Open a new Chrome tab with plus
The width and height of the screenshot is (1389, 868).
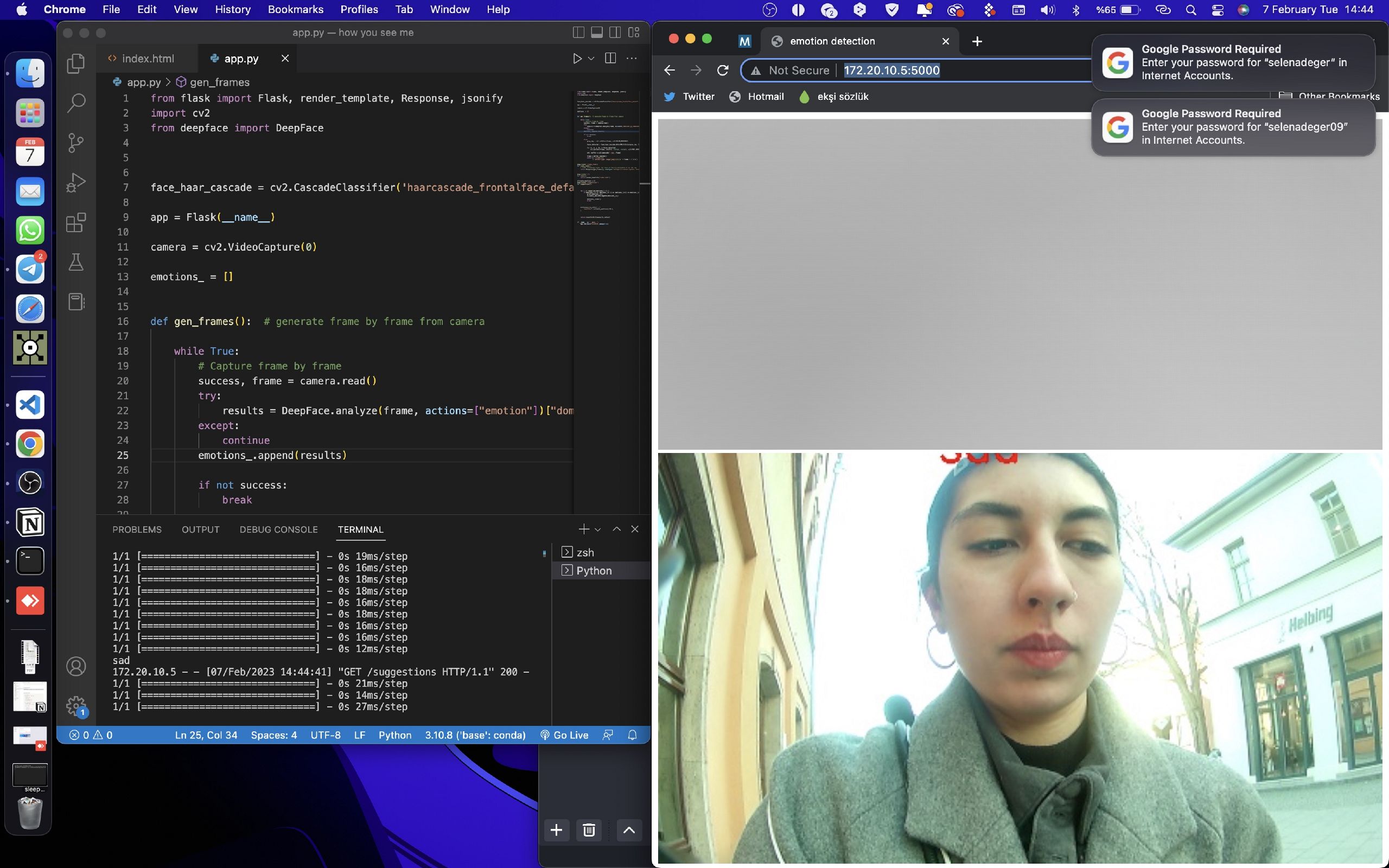[x=977, y=41]
